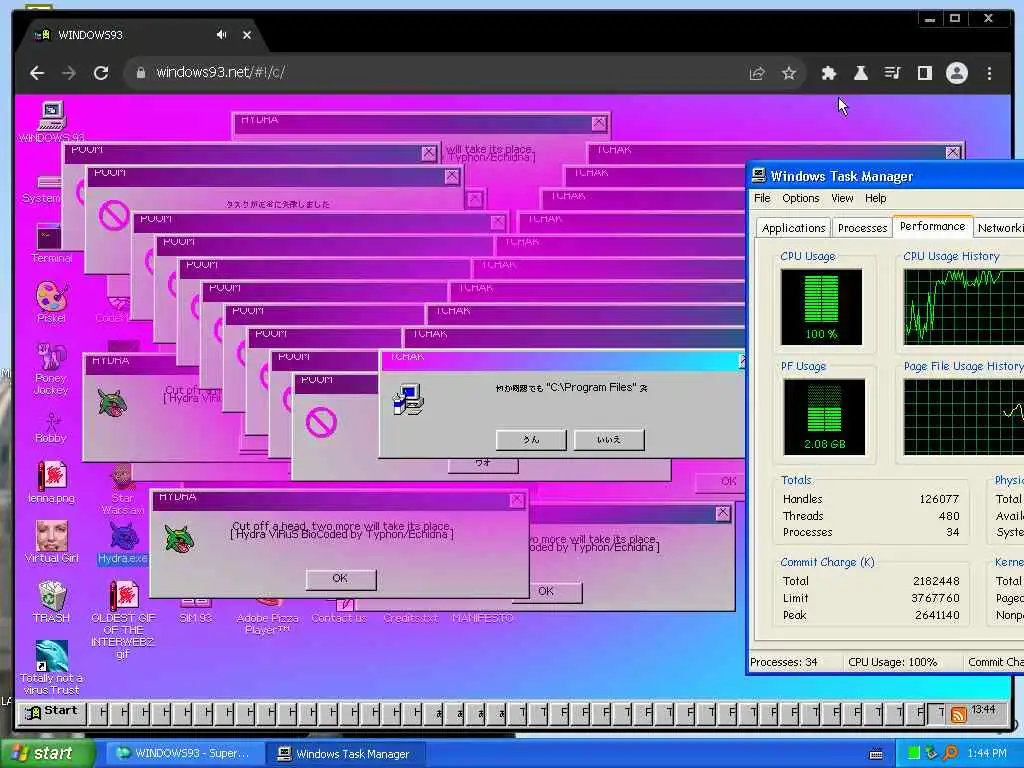
Task: Open the Robby desktop icon
Action: pyautogui.click(x=51, y=428)
